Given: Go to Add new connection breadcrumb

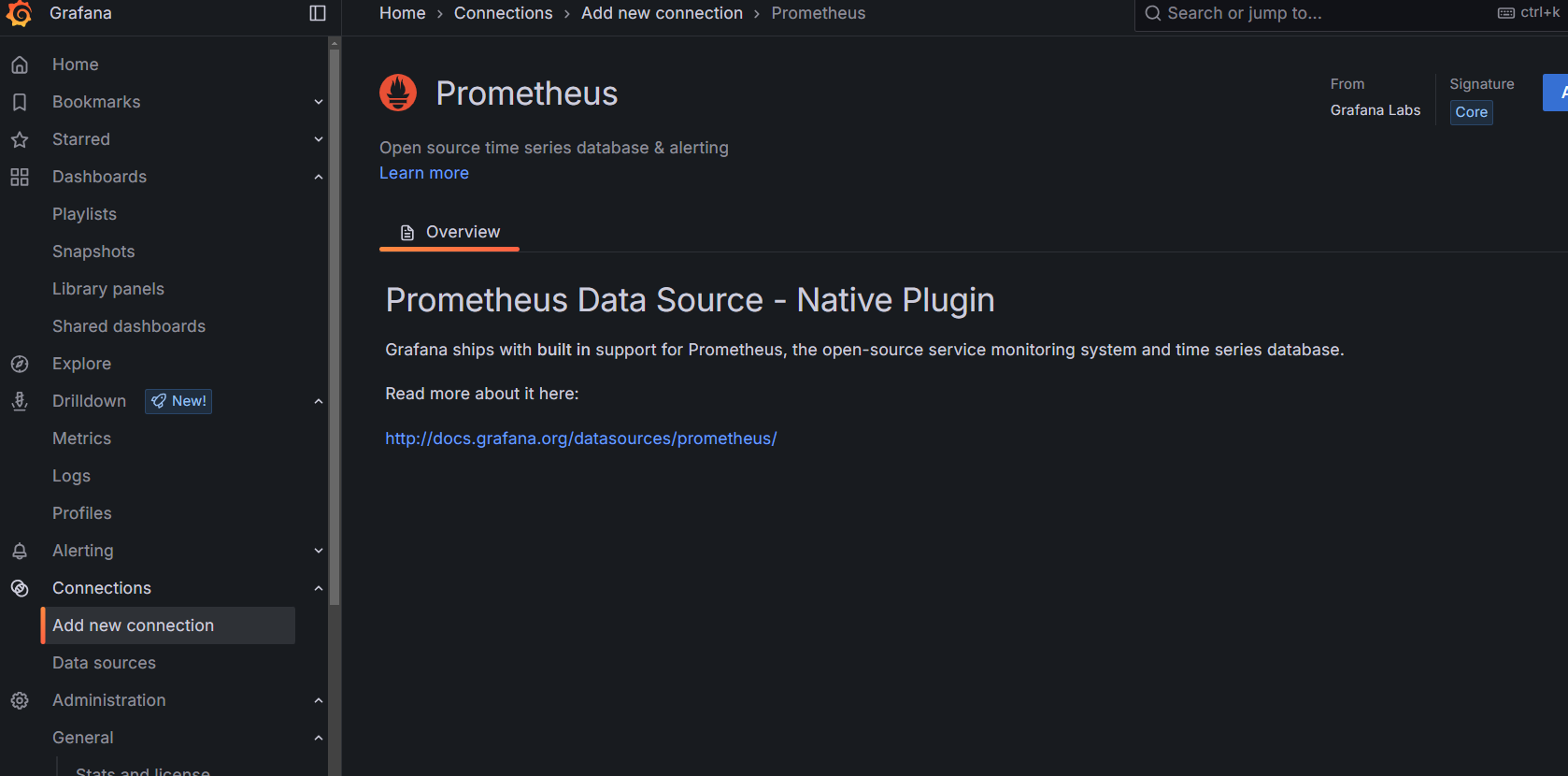Looking at the screenshot, I should [662, 13].
